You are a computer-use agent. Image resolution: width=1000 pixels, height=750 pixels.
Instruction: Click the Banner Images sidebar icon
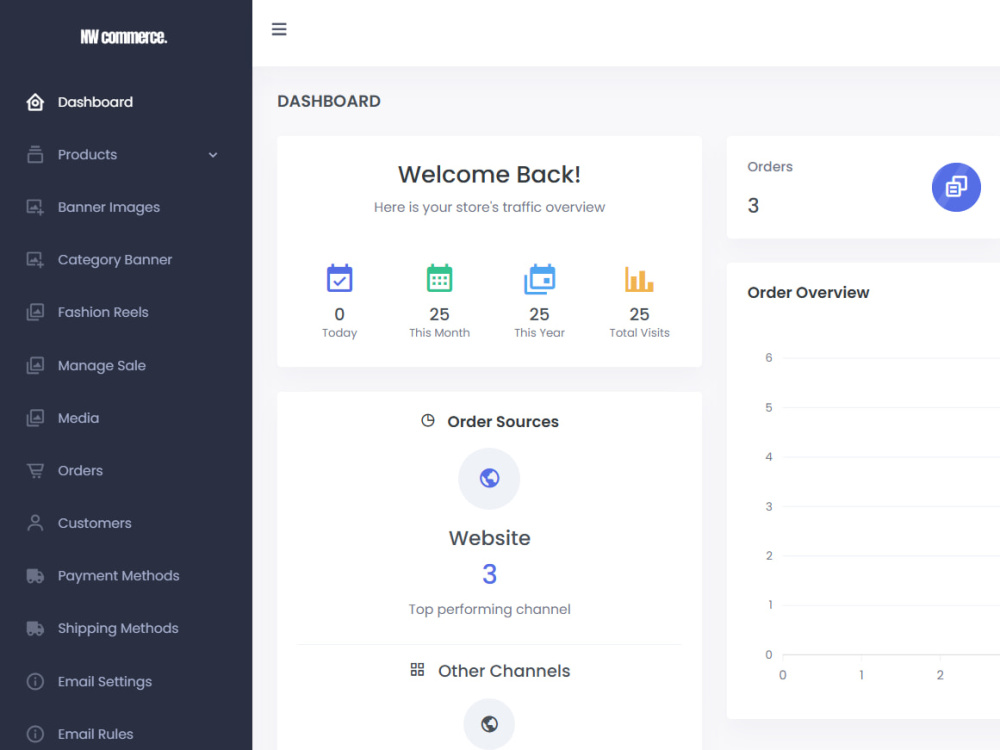35,207
